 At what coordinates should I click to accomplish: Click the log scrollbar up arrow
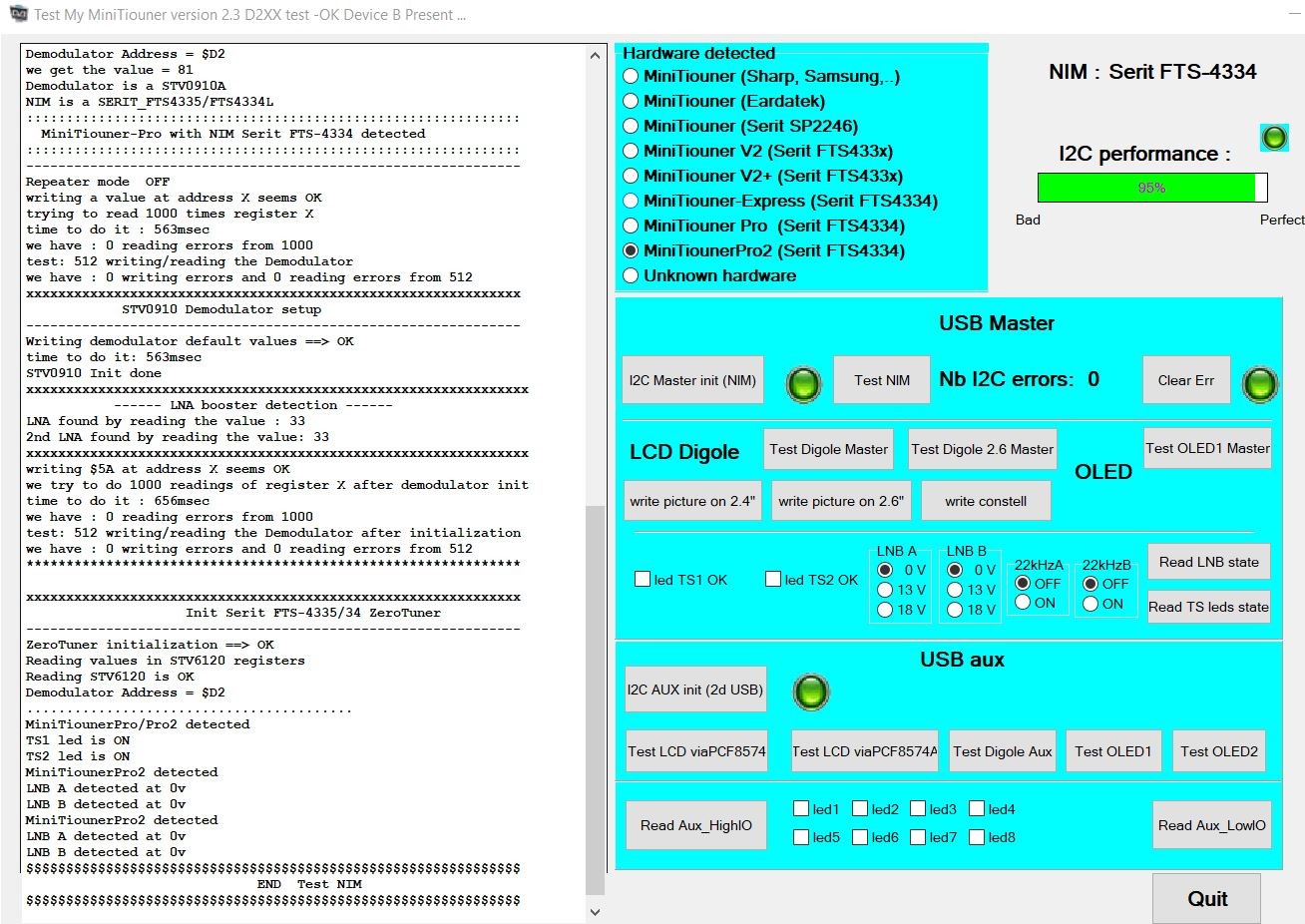click(596, 56)
